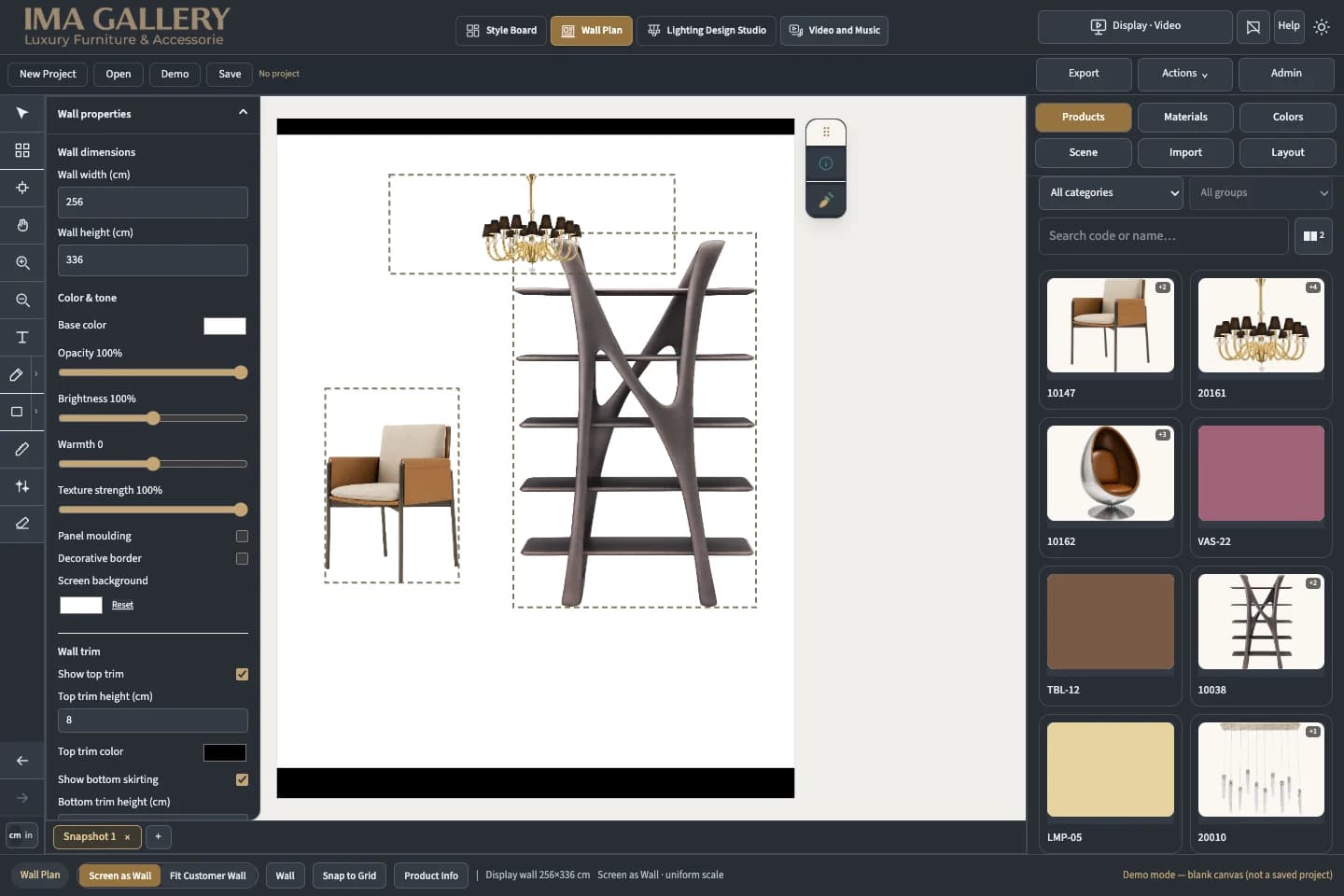Uncheck Show bottom skirting
The width and height of the screenshot is (1344, 896).
click(x=242, y=780)
